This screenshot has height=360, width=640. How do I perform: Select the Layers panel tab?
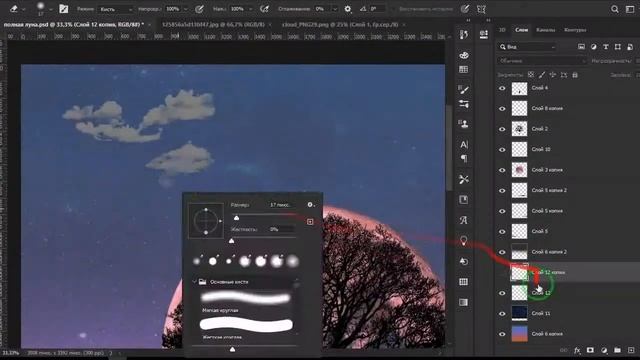click(x=521, y=30)
